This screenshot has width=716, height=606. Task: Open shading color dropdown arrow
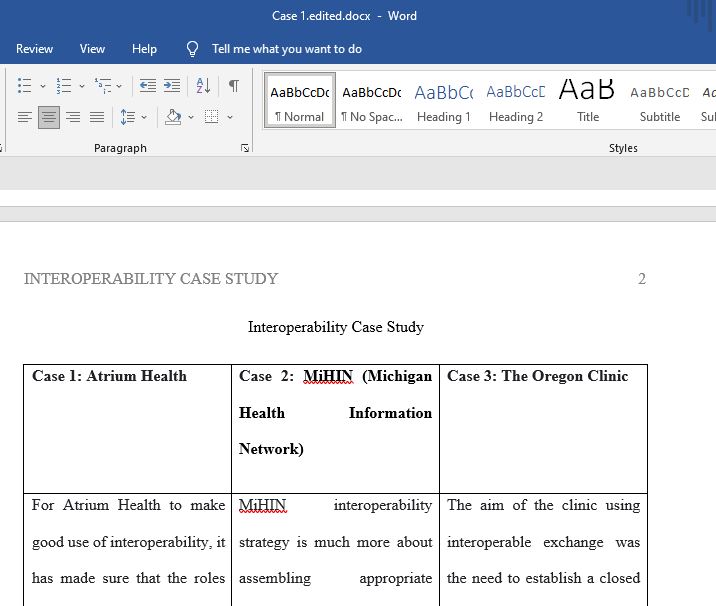pyautogui.click(x=191, y=117)
